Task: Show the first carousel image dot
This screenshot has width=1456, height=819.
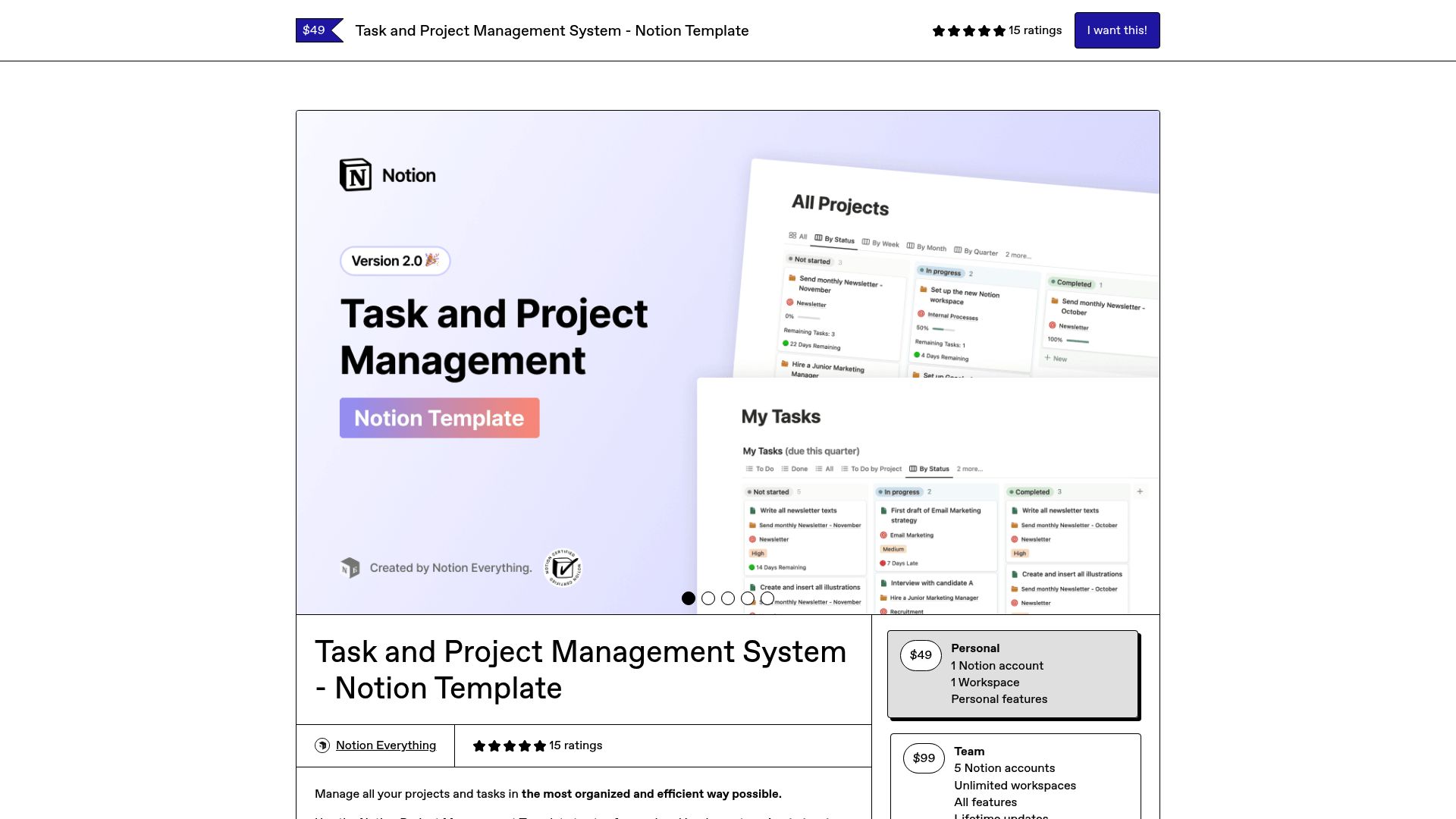Action: (x=689, y=598)
